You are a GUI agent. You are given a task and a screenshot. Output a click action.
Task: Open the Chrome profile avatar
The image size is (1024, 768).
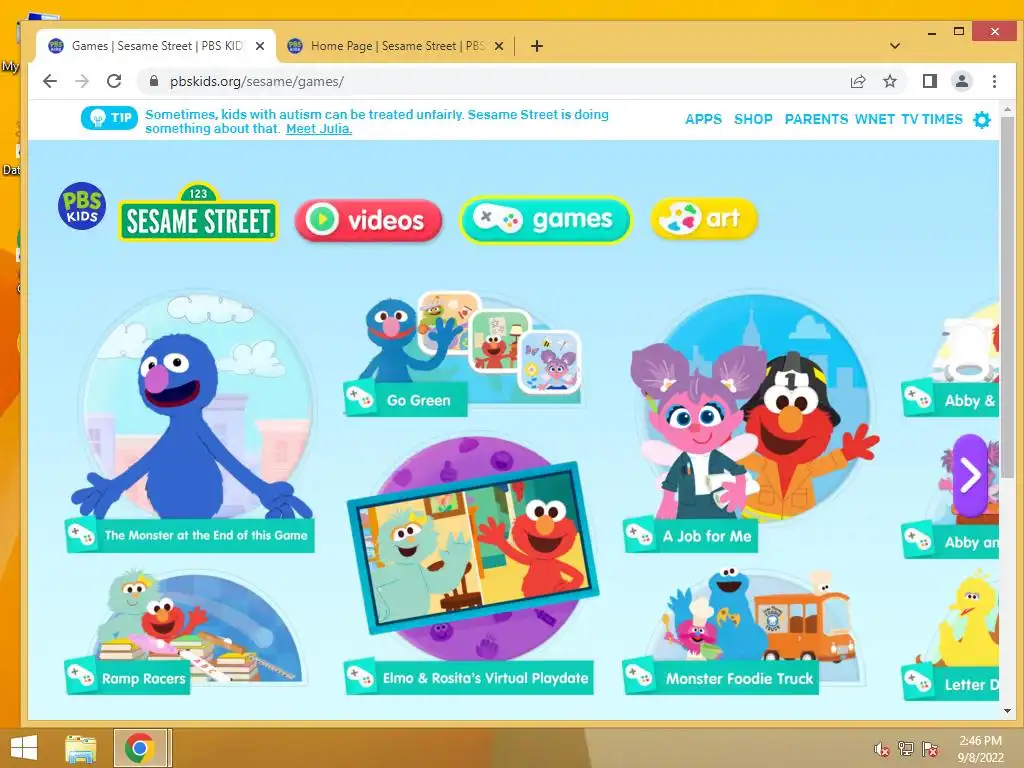pos(962,81)
